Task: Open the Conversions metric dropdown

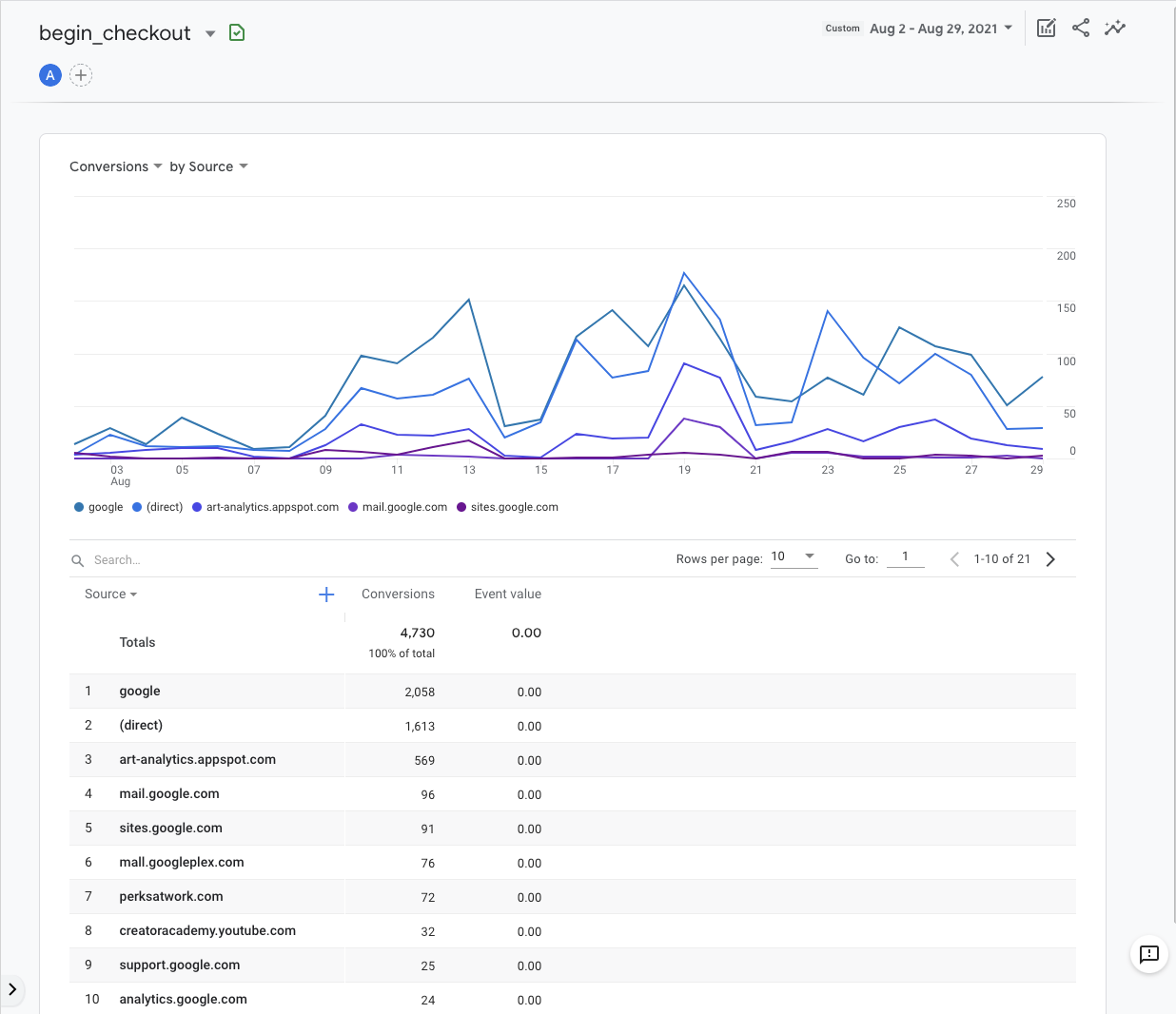Action: click(115, 166)
